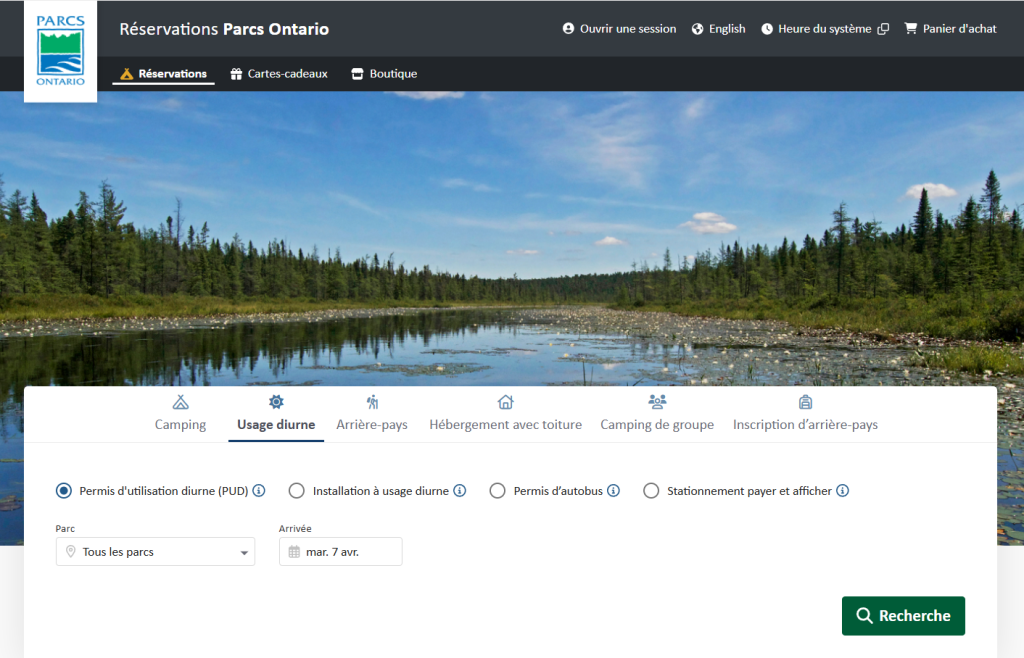Screen dimensions: 1024x658
Task: Click the roofed cabin icon above Hébergement avec toiture
Action: (505, 401)
